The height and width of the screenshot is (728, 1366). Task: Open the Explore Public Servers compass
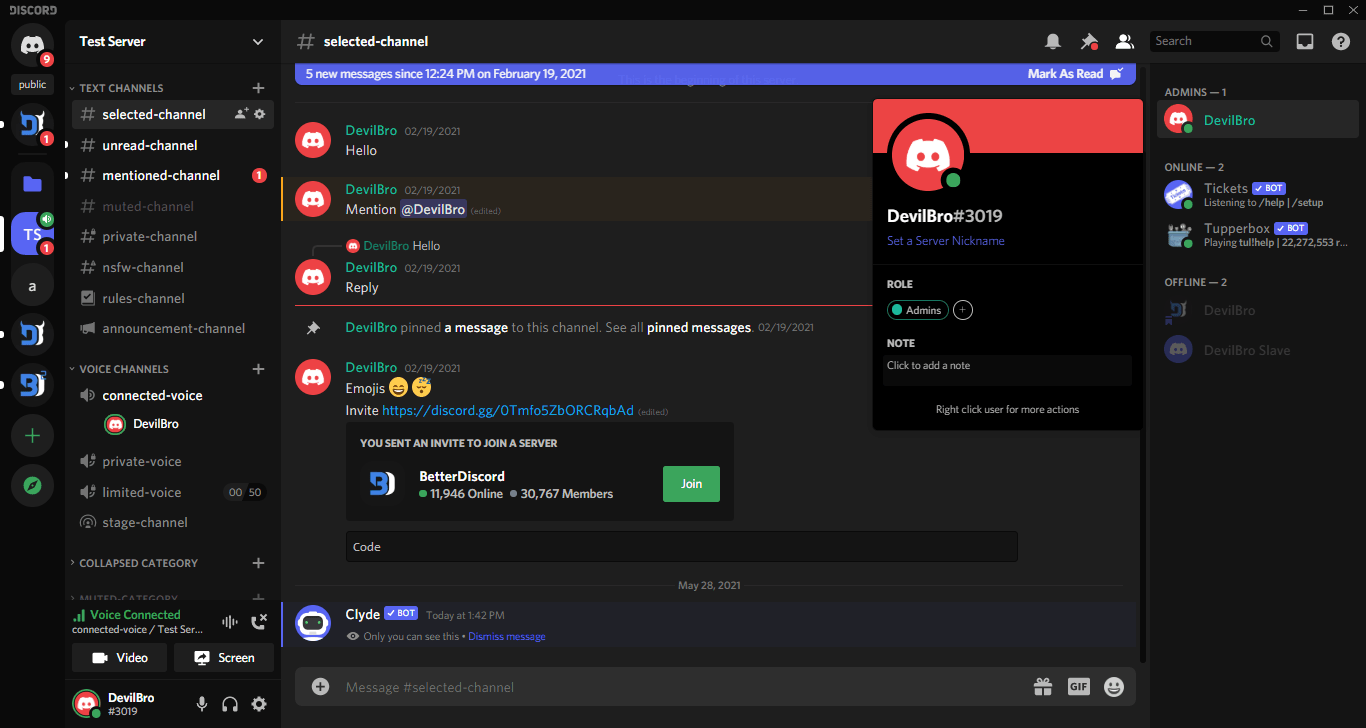(x=32, y=486)
